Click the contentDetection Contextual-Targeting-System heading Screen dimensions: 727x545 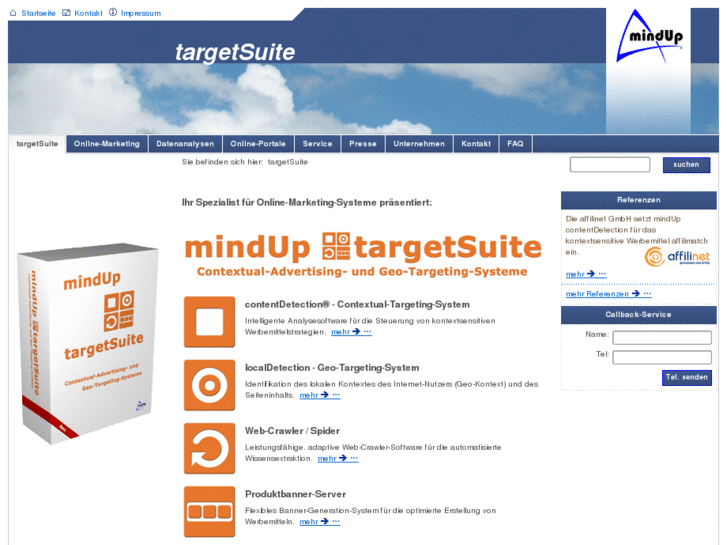357,305
